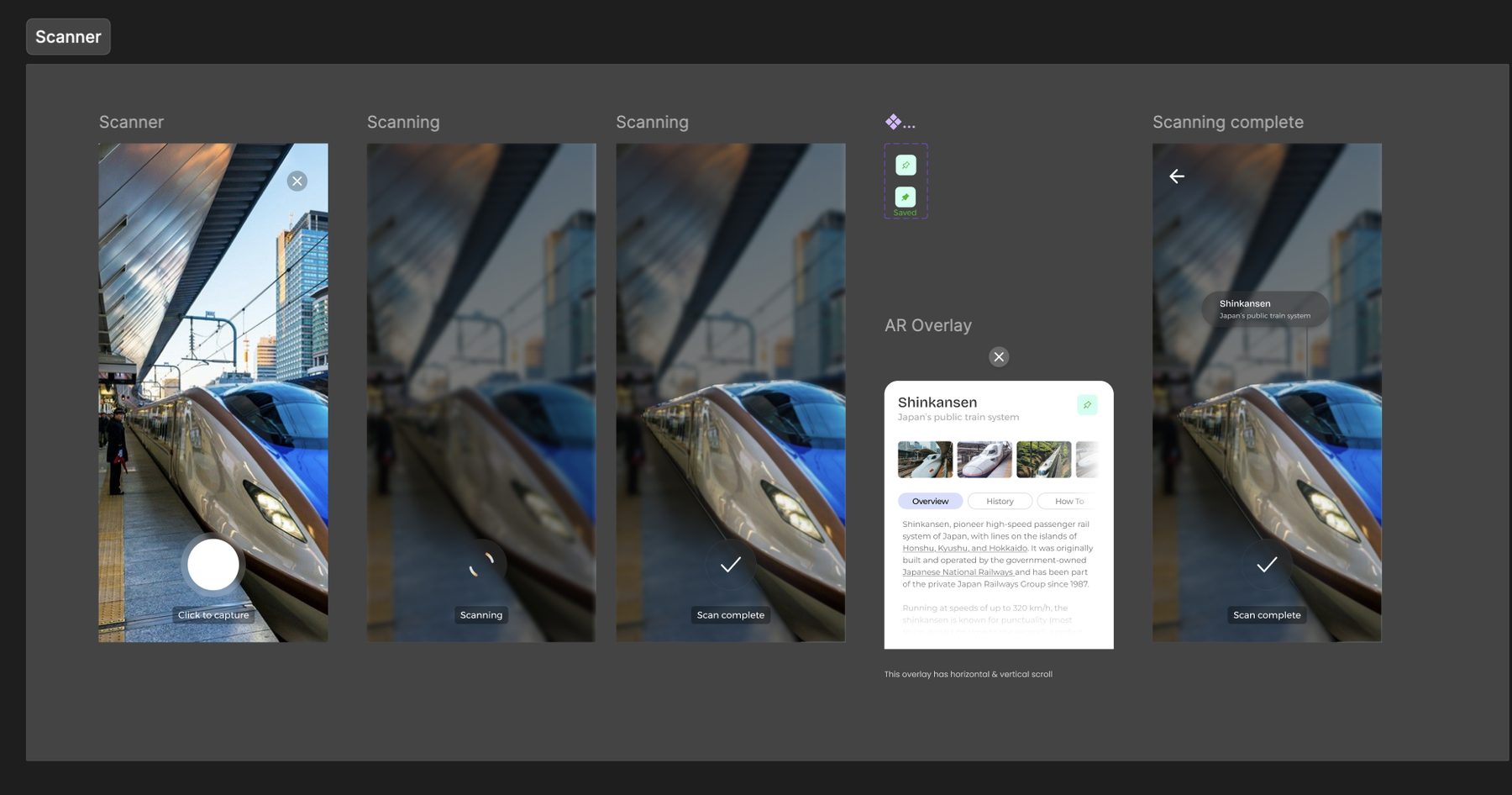Toggle the pin icon on Shinkansen card

1087,405
